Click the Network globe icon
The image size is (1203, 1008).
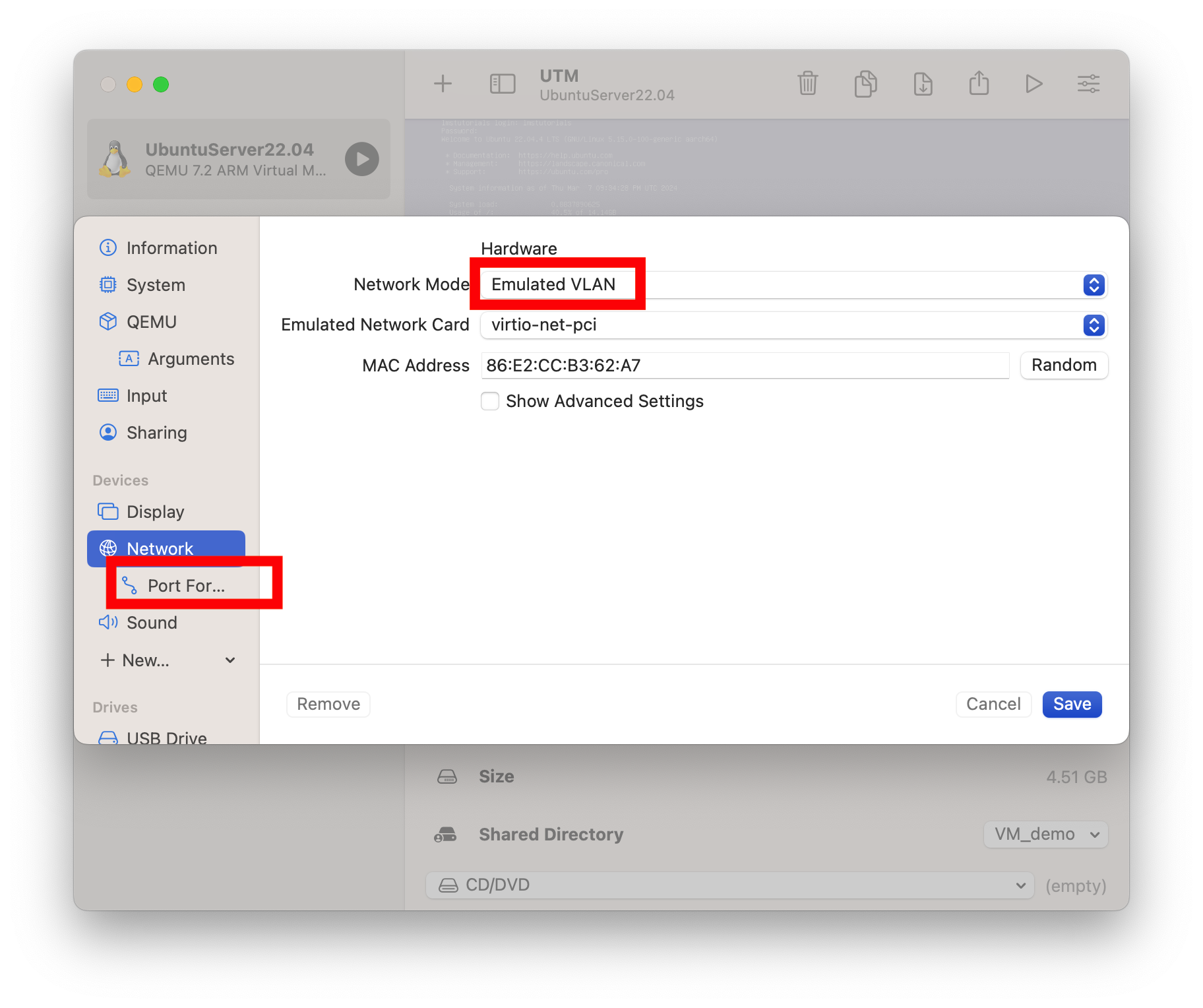[108, 549]
